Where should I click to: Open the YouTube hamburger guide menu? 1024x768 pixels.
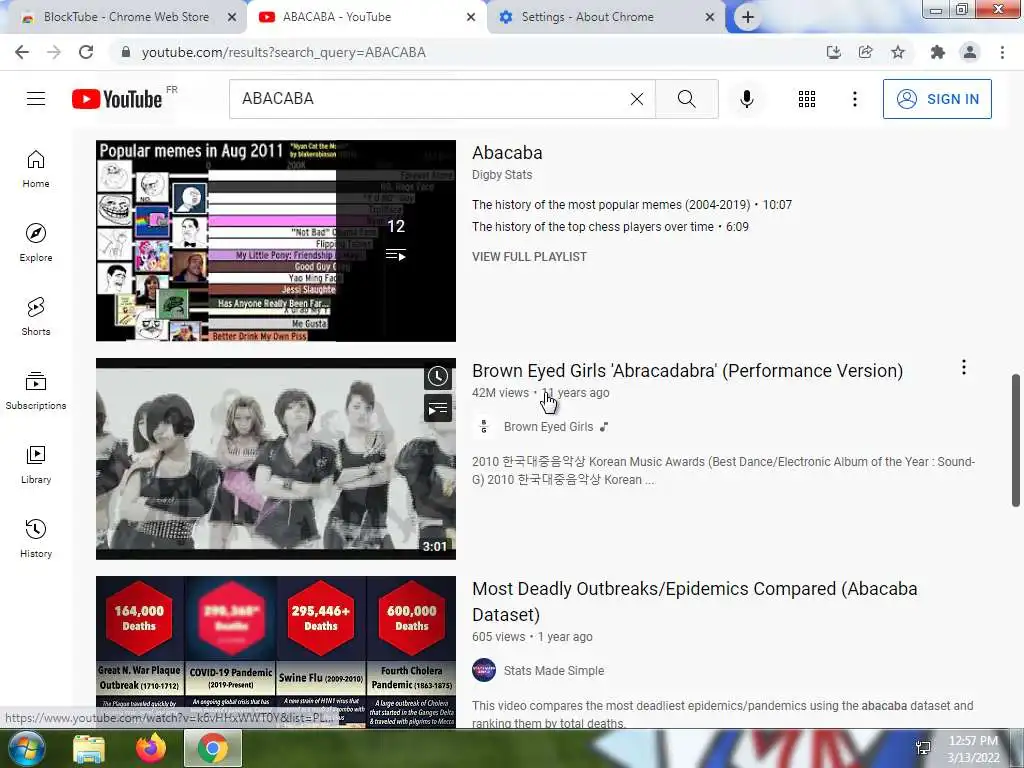(36, 99)
